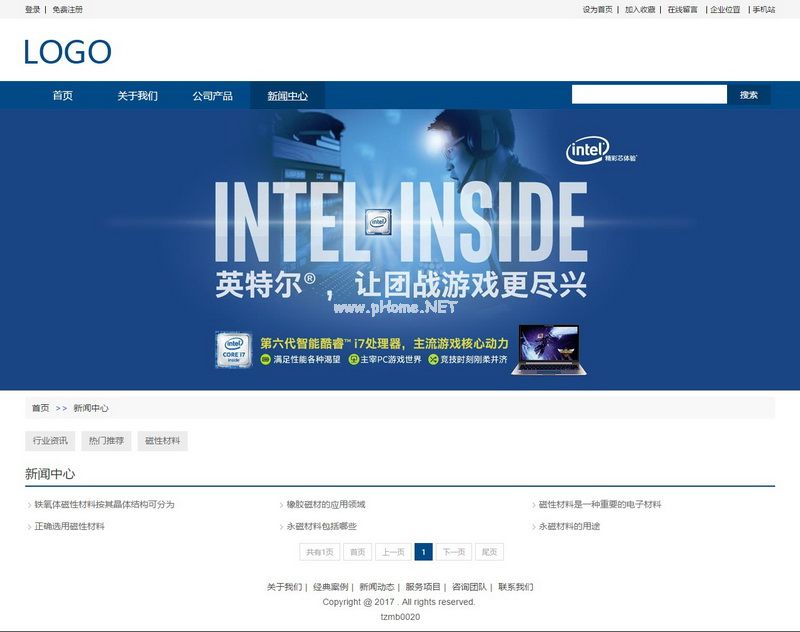Open 服务项目 in the footer
The width and height of the screenshot is (800, 632).
pos(423,587)
